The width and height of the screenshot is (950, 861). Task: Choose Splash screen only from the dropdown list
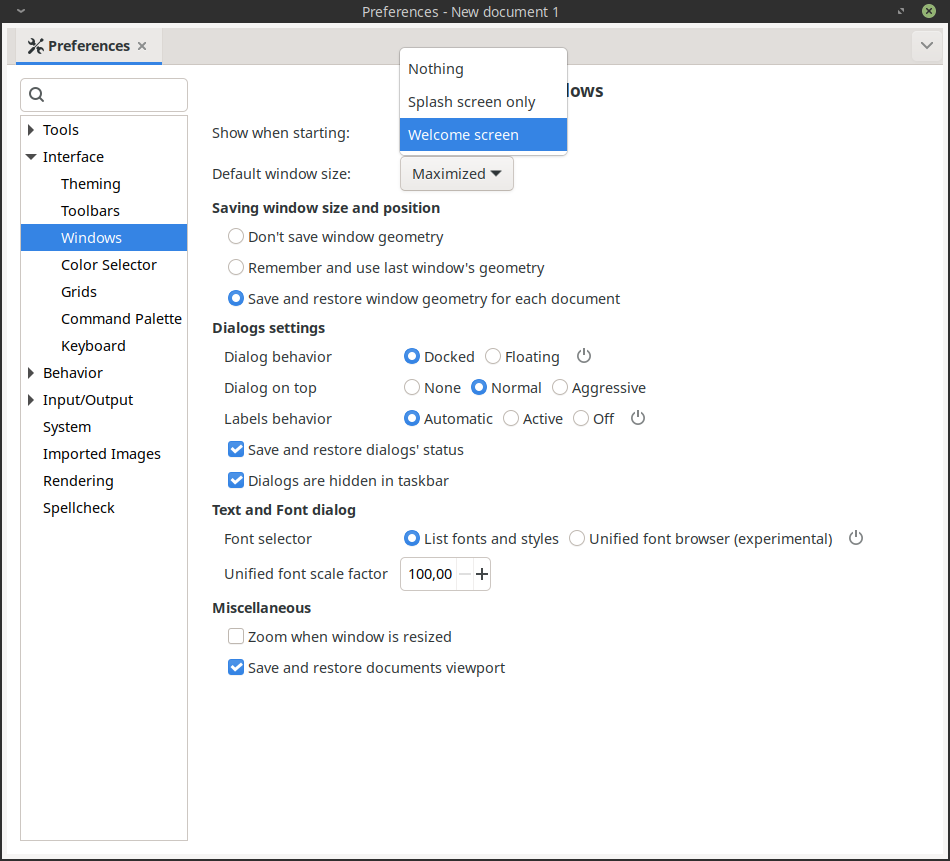472,102
